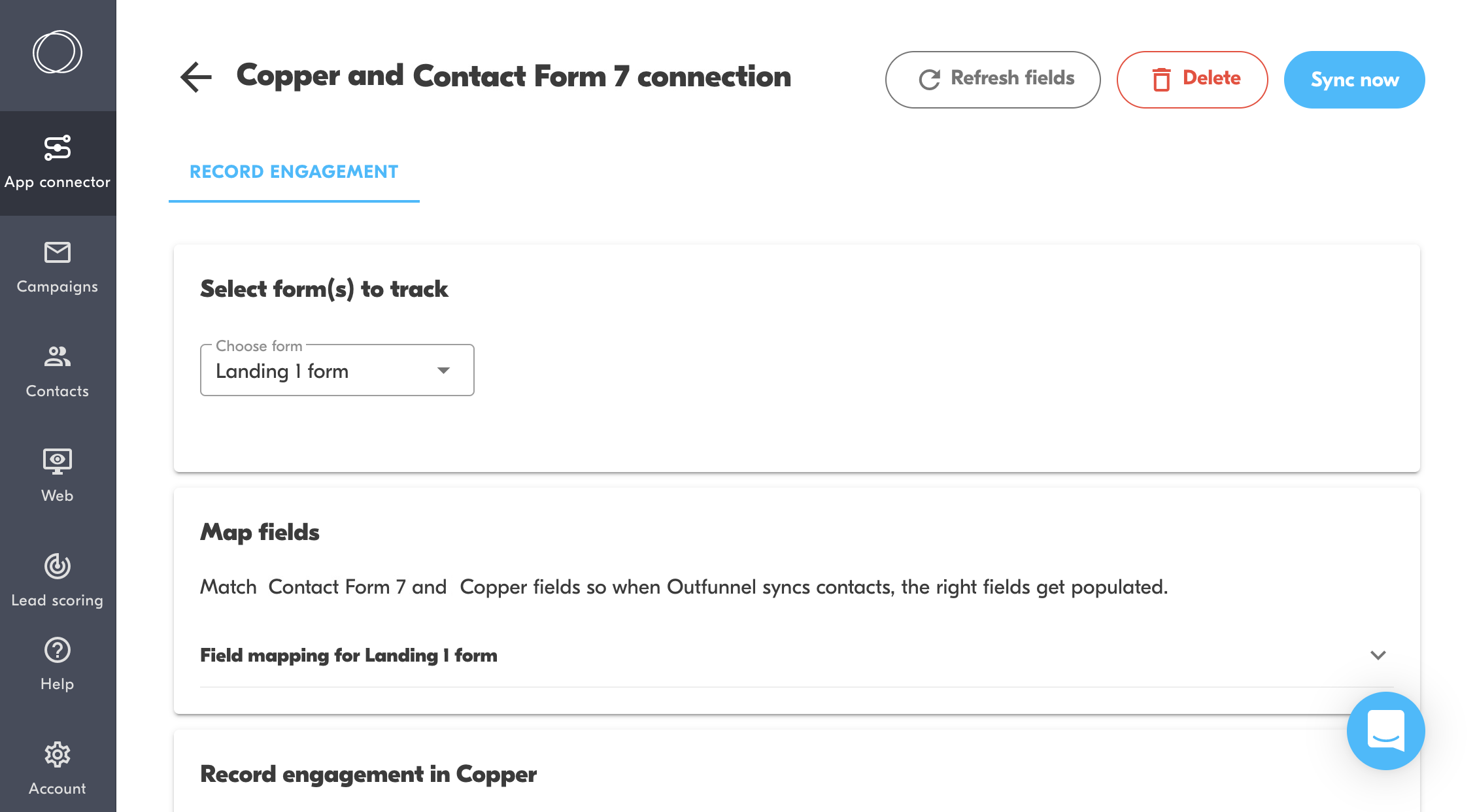1475x812 pixels.
Task: Expand field mapping chevron for Landing 1 form
Action: tap(1378, 655)
